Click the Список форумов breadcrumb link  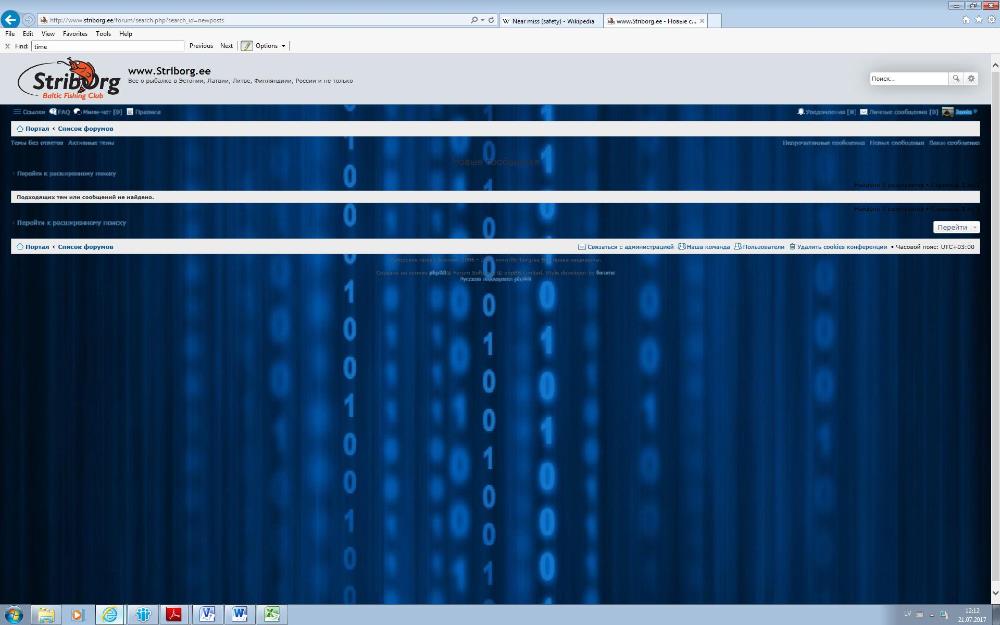click(x=85, y=129)
